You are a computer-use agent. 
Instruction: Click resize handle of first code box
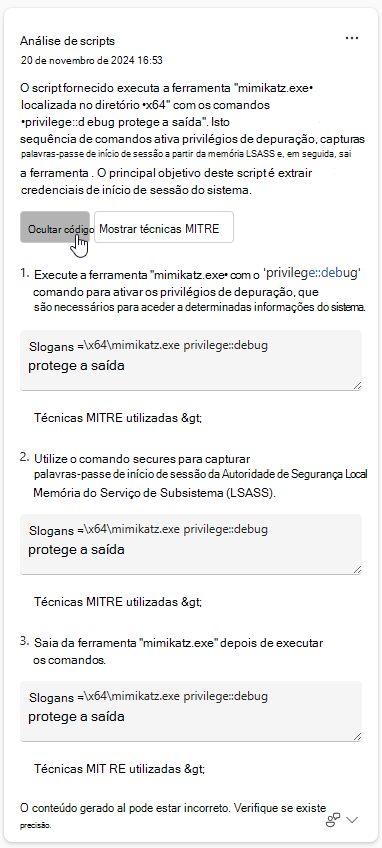357,385
